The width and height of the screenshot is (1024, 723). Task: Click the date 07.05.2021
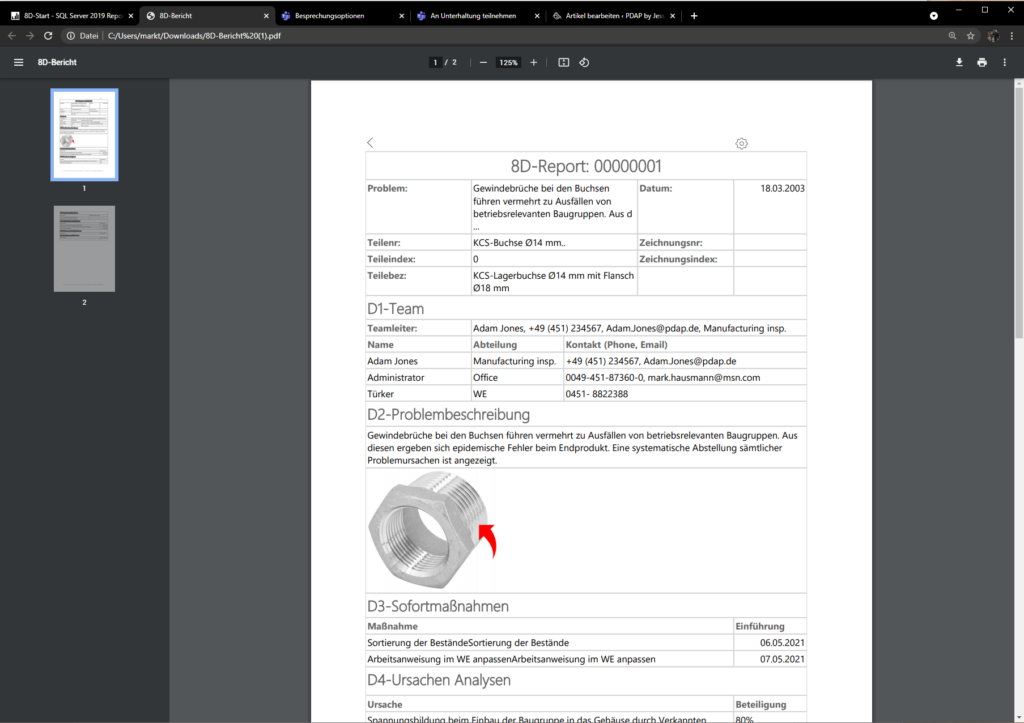pyautogui.click(x=782, y=659)
